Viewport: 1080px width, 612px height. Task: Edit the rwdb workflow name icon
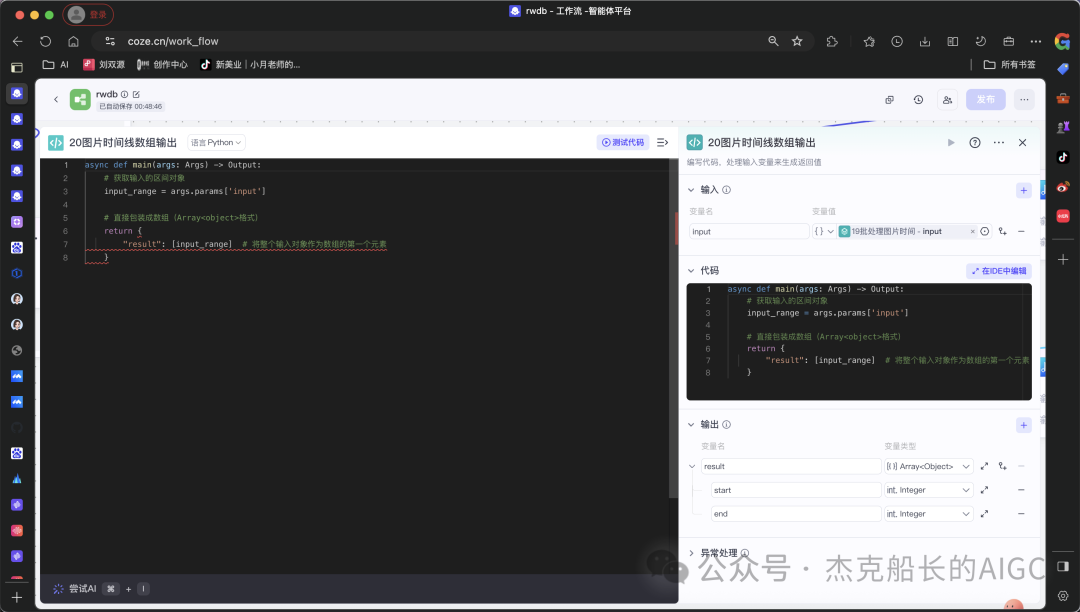click(x=136, y=94)
